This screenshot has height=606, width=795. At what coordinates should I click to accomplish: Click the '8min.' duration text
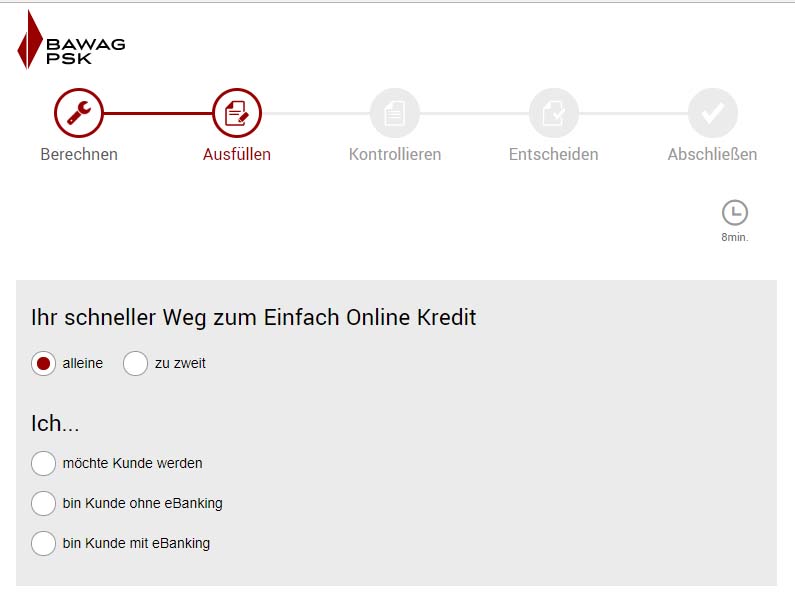click(735, 237)
